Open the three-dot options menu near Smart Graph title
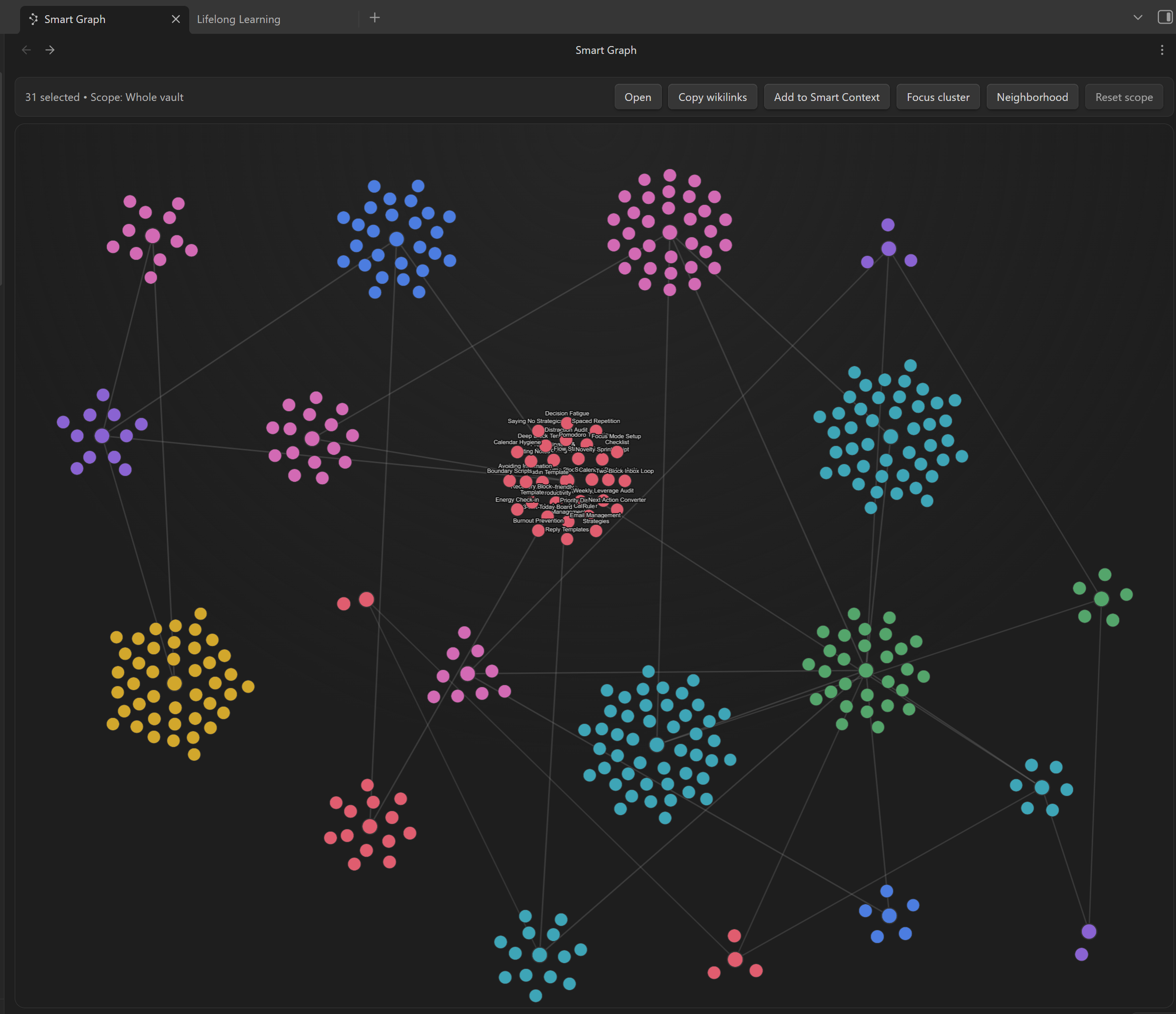Image resolution: width=1176 pixels, height=1014 pixels. (1161, 50)
